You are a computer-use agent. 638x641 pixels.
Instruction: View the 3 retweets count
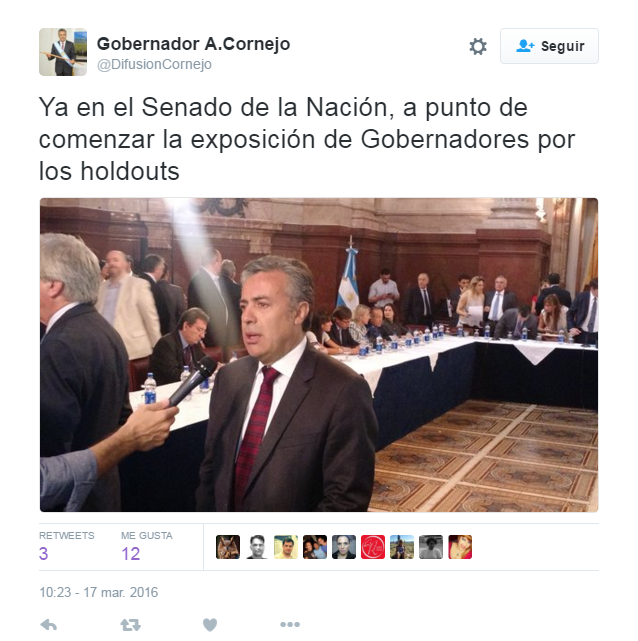43,554
